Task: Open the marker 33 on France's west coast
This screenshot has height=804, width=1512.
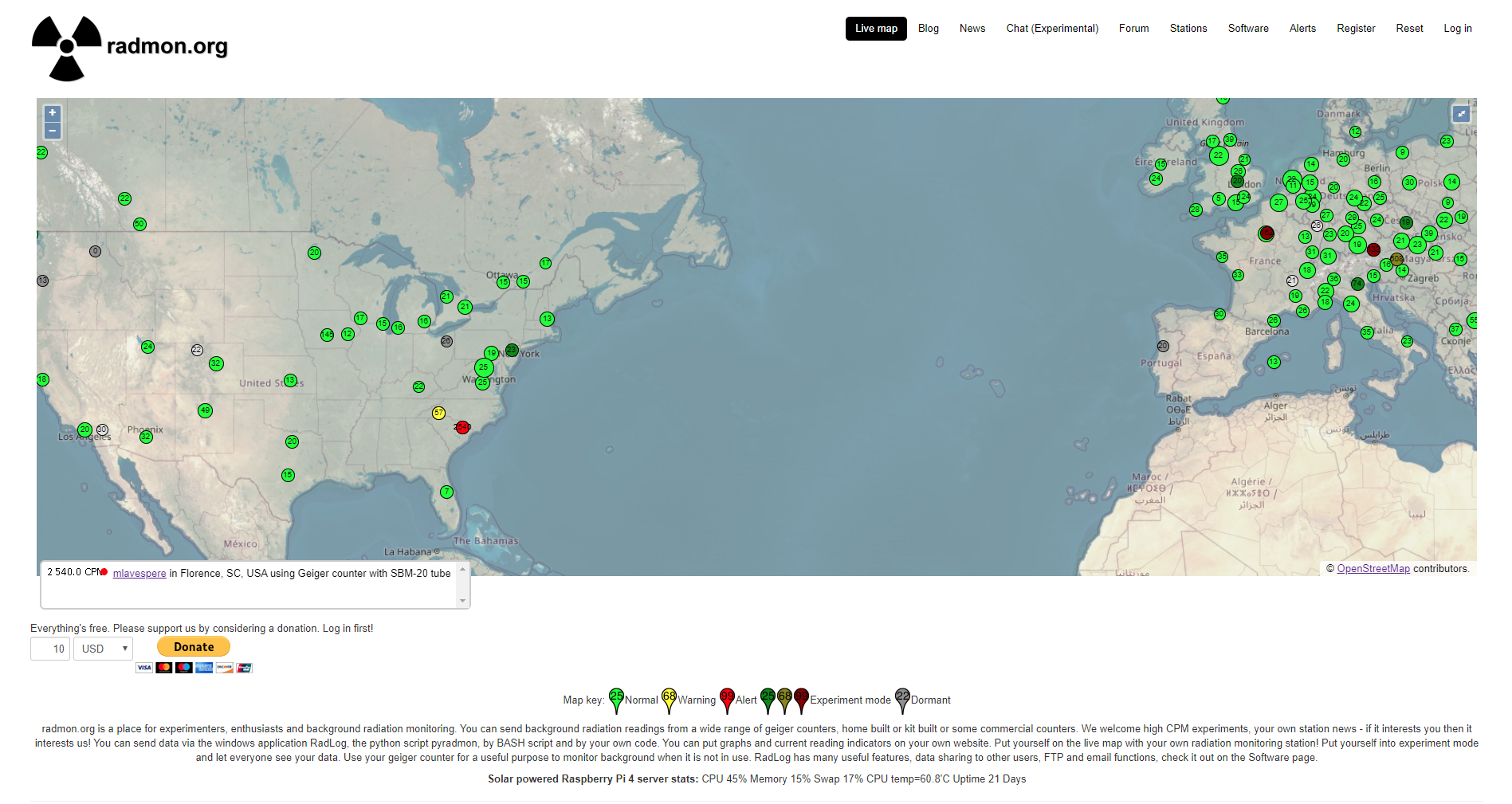Action: pos(1238,275)
